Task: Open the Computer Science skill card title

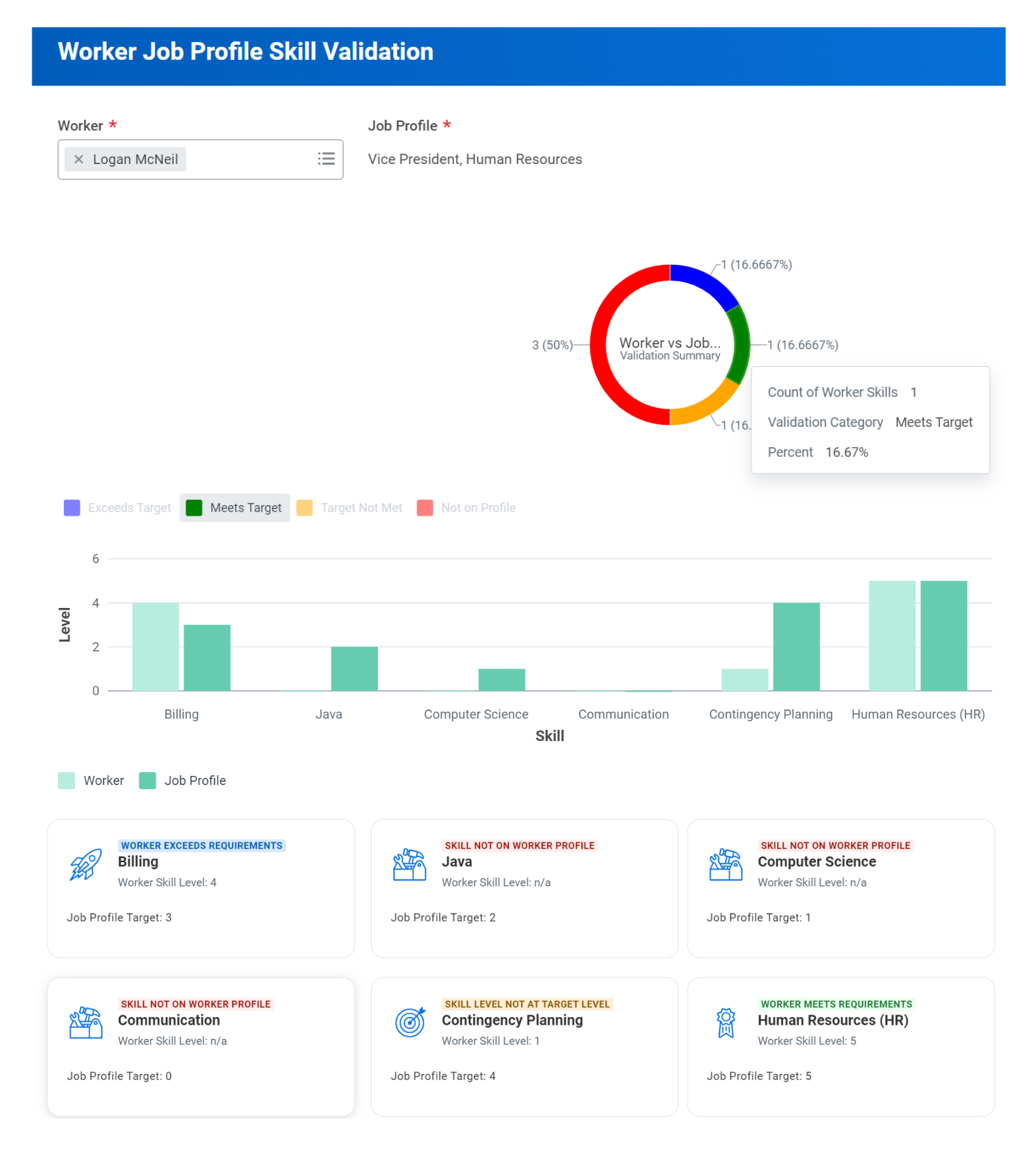Action: coord(817,862)
